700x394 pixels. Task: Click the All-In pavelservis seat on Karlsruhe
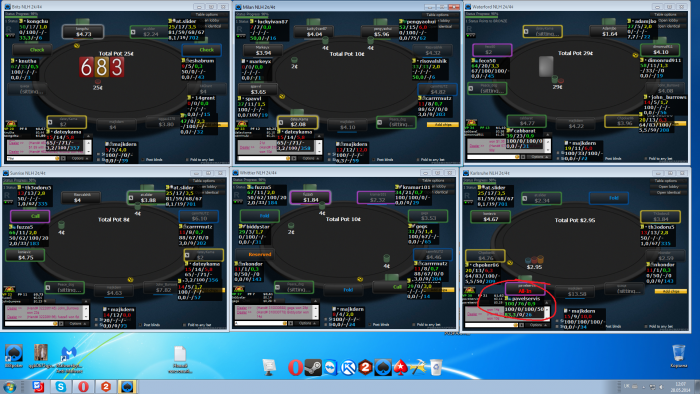[x=525, y=288]
